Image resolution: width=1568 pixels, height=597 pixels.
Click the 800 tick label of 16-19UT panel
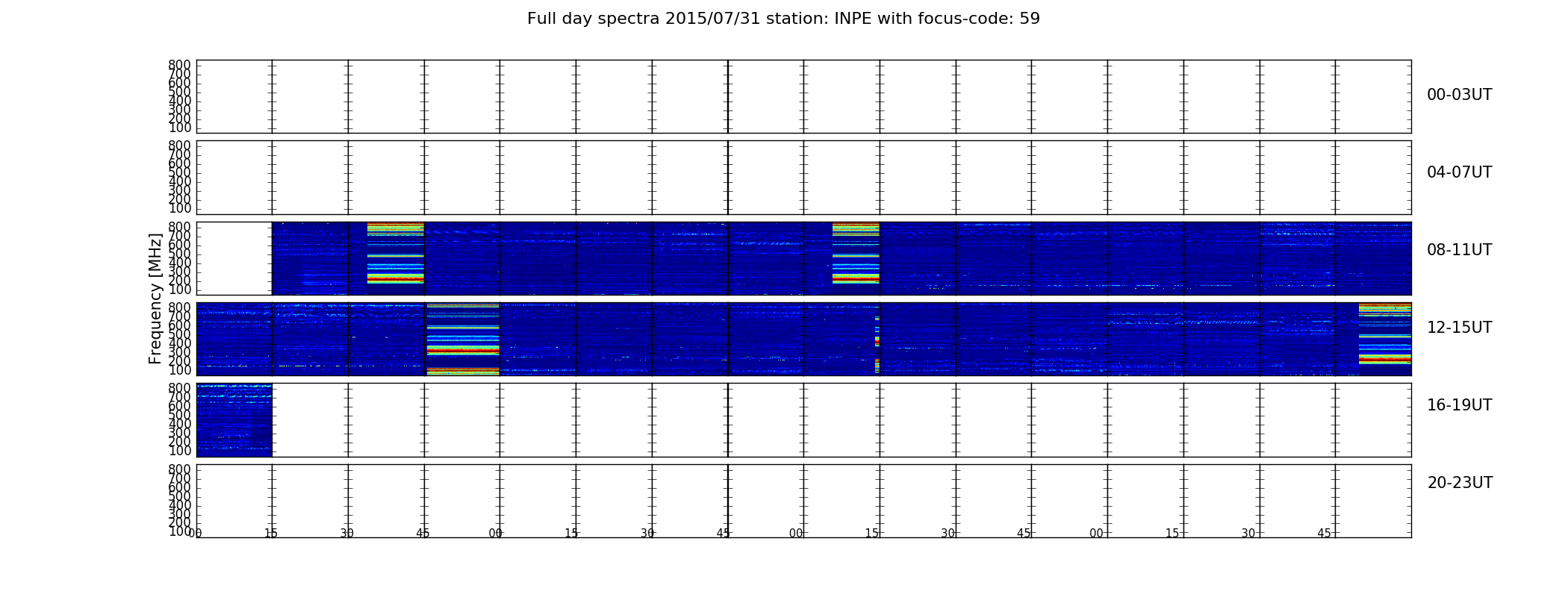(180, 388)
